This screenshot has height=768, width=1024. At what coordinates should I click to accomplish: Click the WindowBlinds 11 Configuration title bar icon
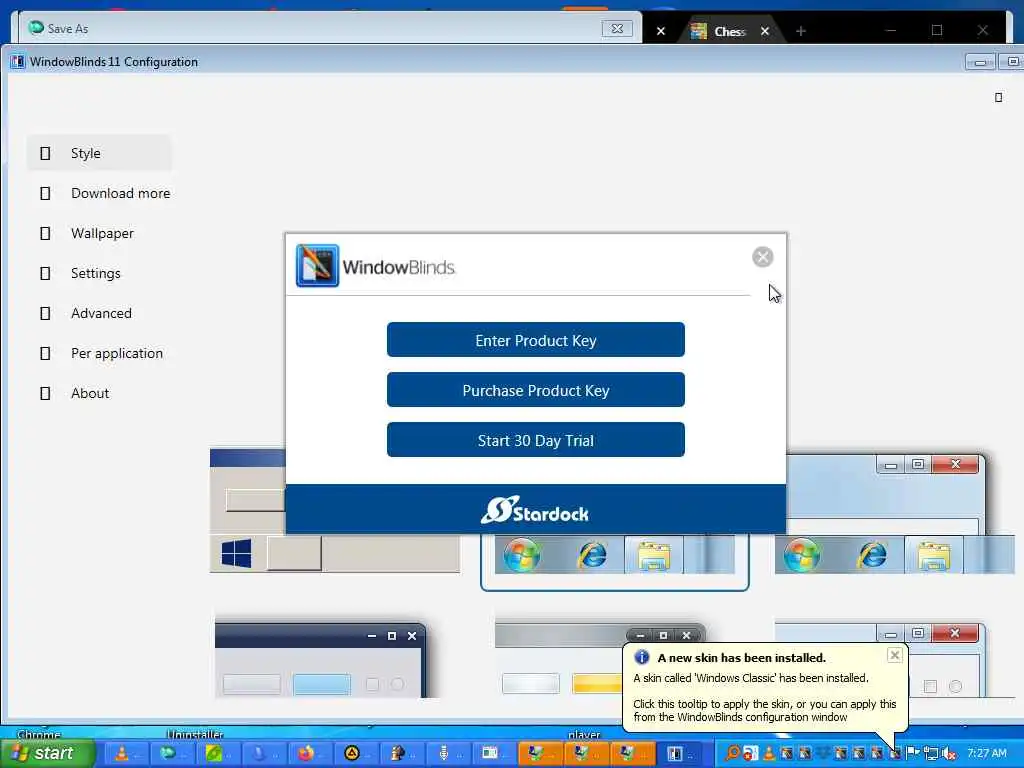[18, 61]
